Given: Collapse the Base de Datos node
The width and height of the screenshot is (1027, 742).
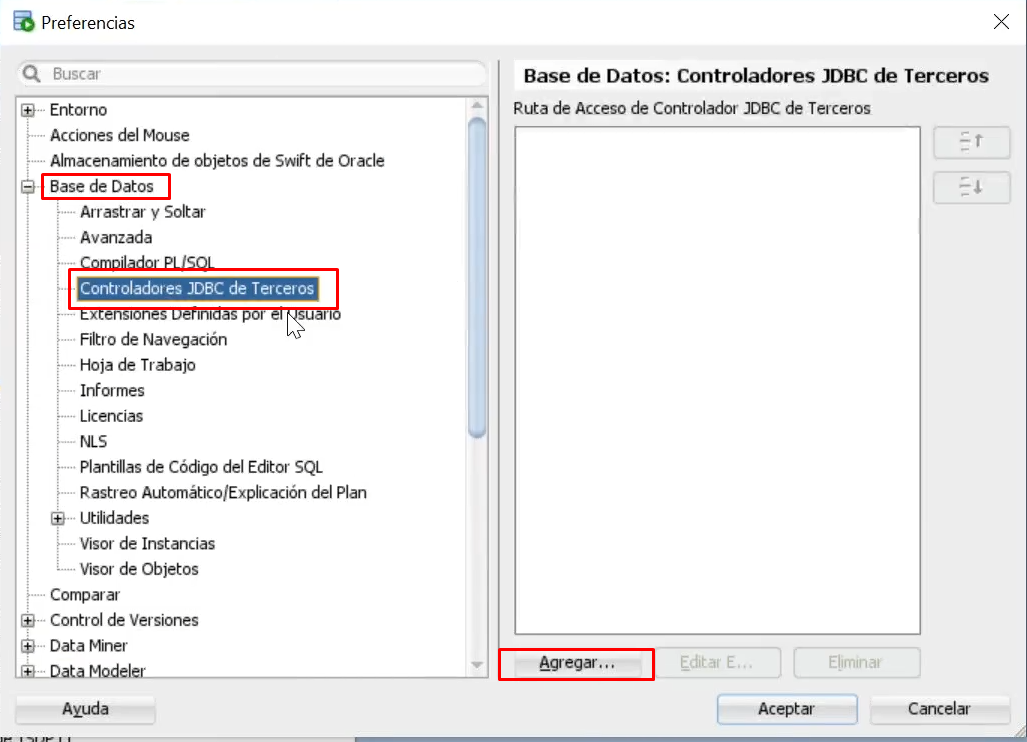Looking at the screenshot, I should click(x=28, y=187).
